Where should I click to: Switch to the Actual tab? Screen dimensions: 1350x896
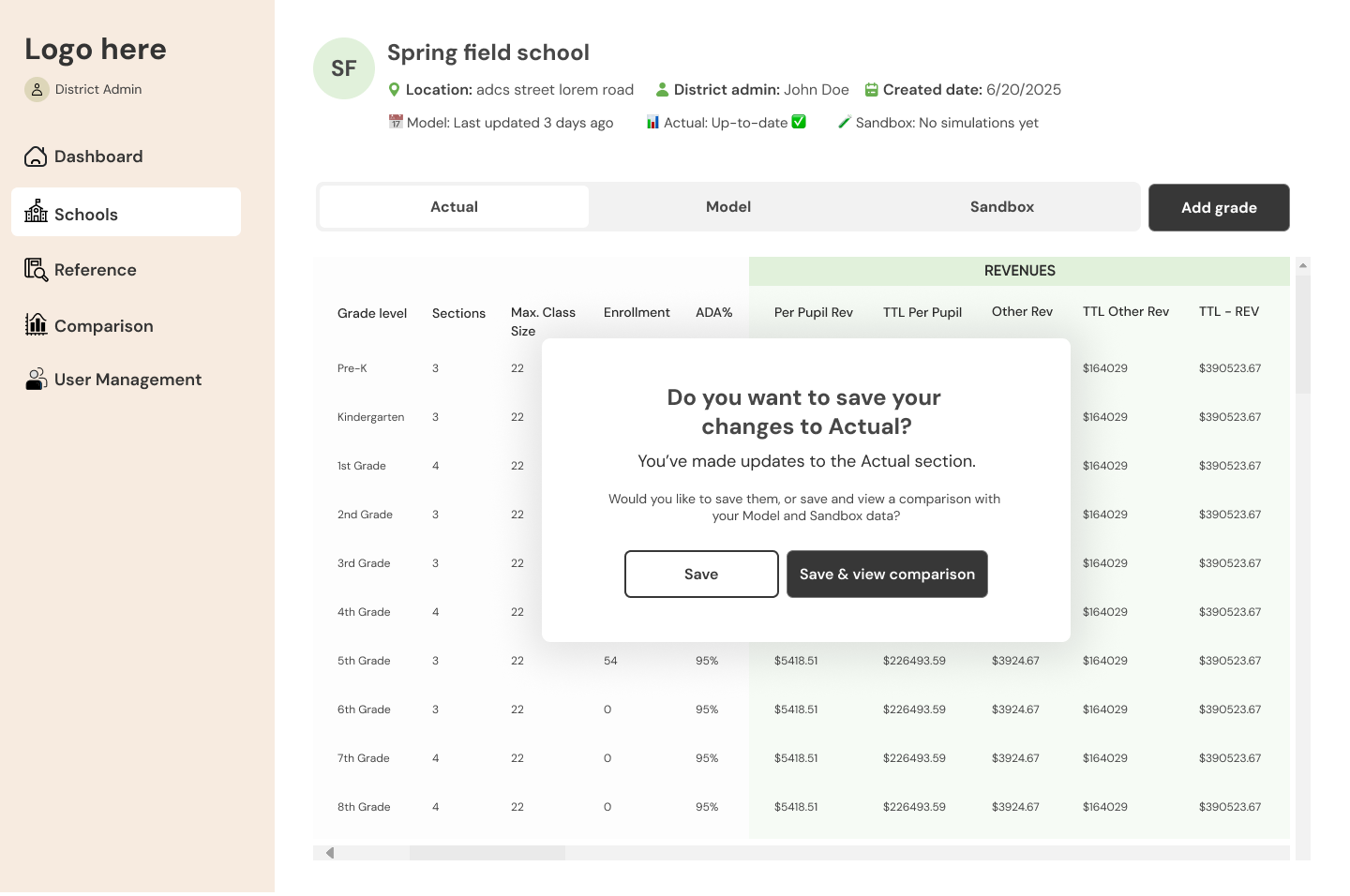coord(454,206)
